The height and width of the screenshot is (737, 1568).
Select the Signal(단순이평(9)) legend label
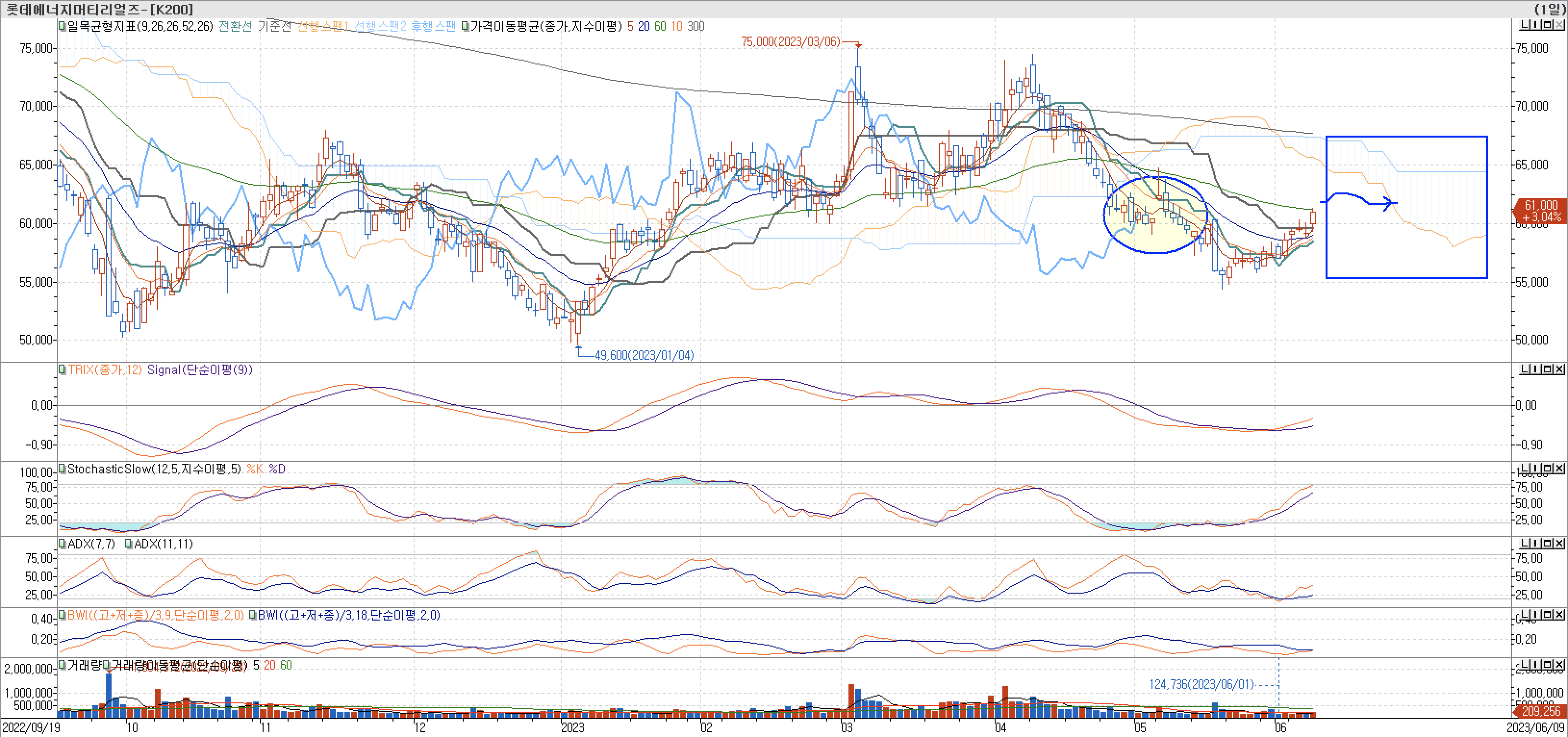coord(200,370)
